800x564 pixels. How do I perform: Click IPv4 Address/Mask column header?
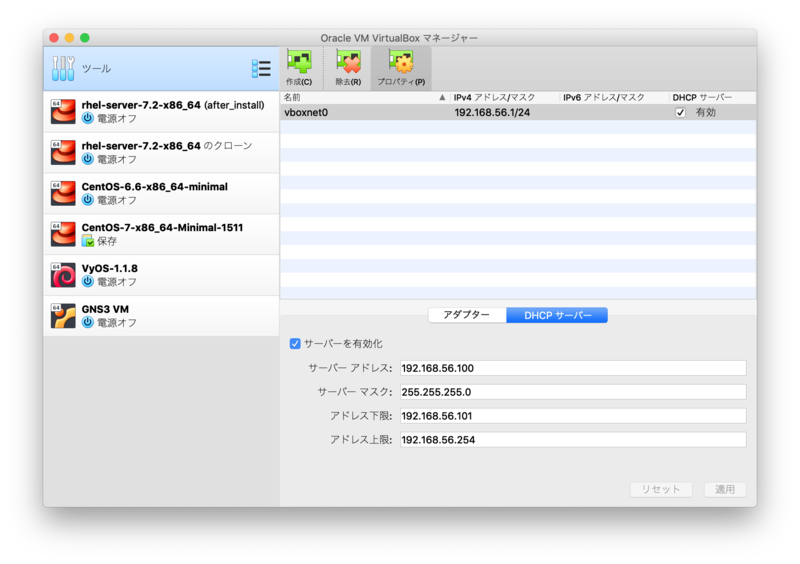click(x=505, y=97)
